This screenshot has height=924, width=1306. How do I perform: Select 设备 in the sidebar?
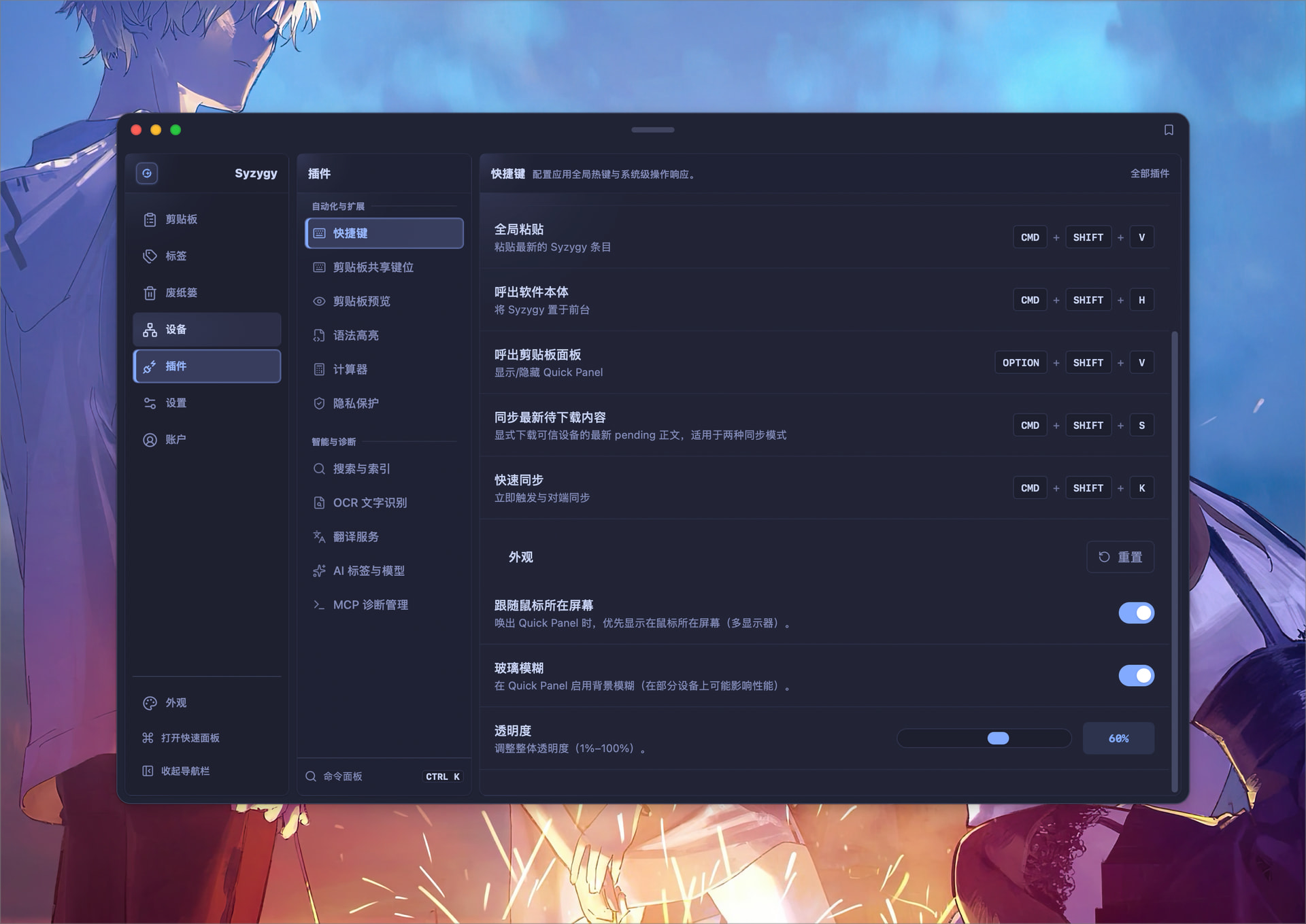coord(207,330)
